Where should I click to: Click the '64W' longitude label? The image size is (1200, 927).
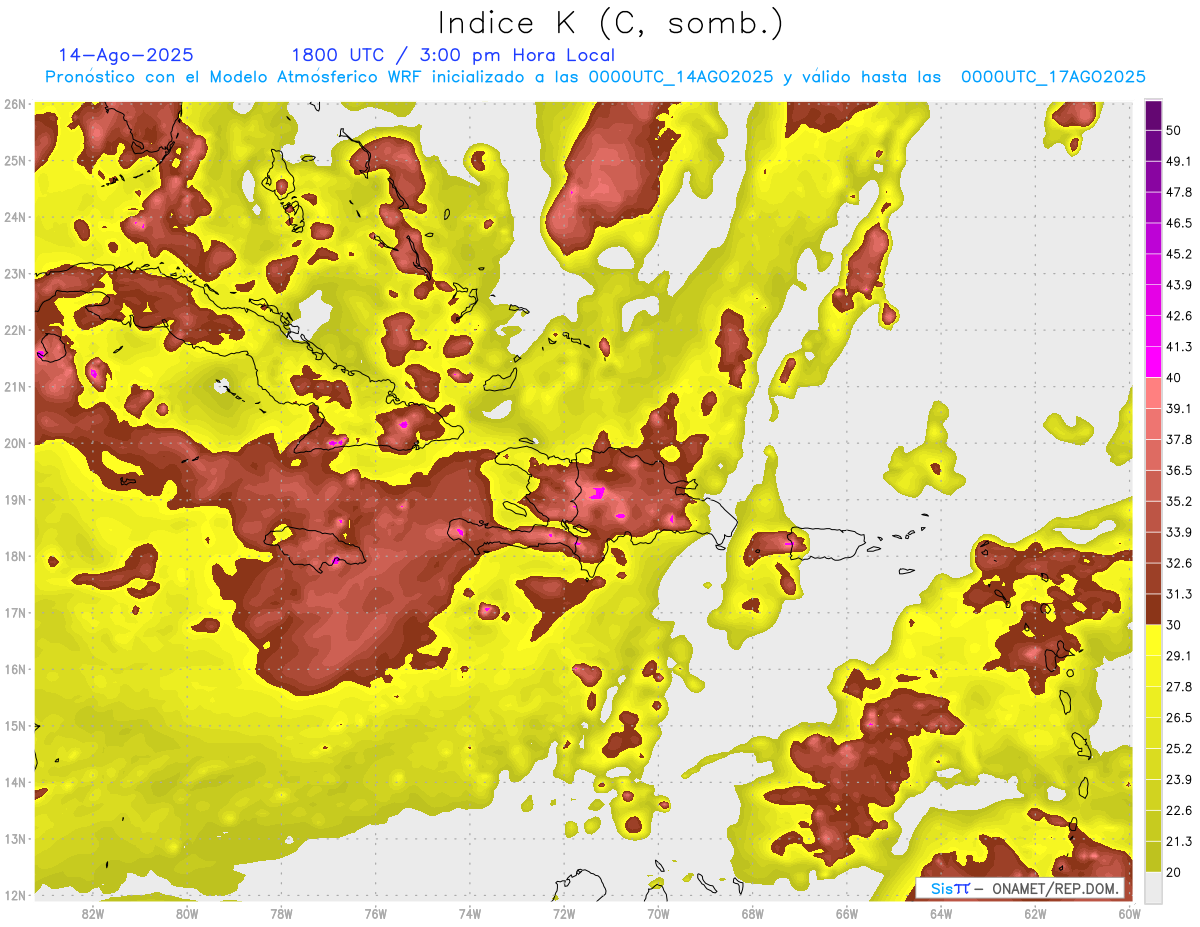(x=941, y=914)
